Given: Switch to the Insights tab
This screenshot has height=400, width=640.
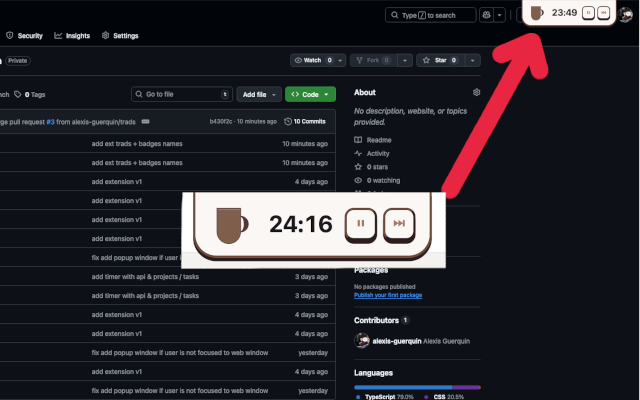Looking at the screenshot, I should (72, 36).
